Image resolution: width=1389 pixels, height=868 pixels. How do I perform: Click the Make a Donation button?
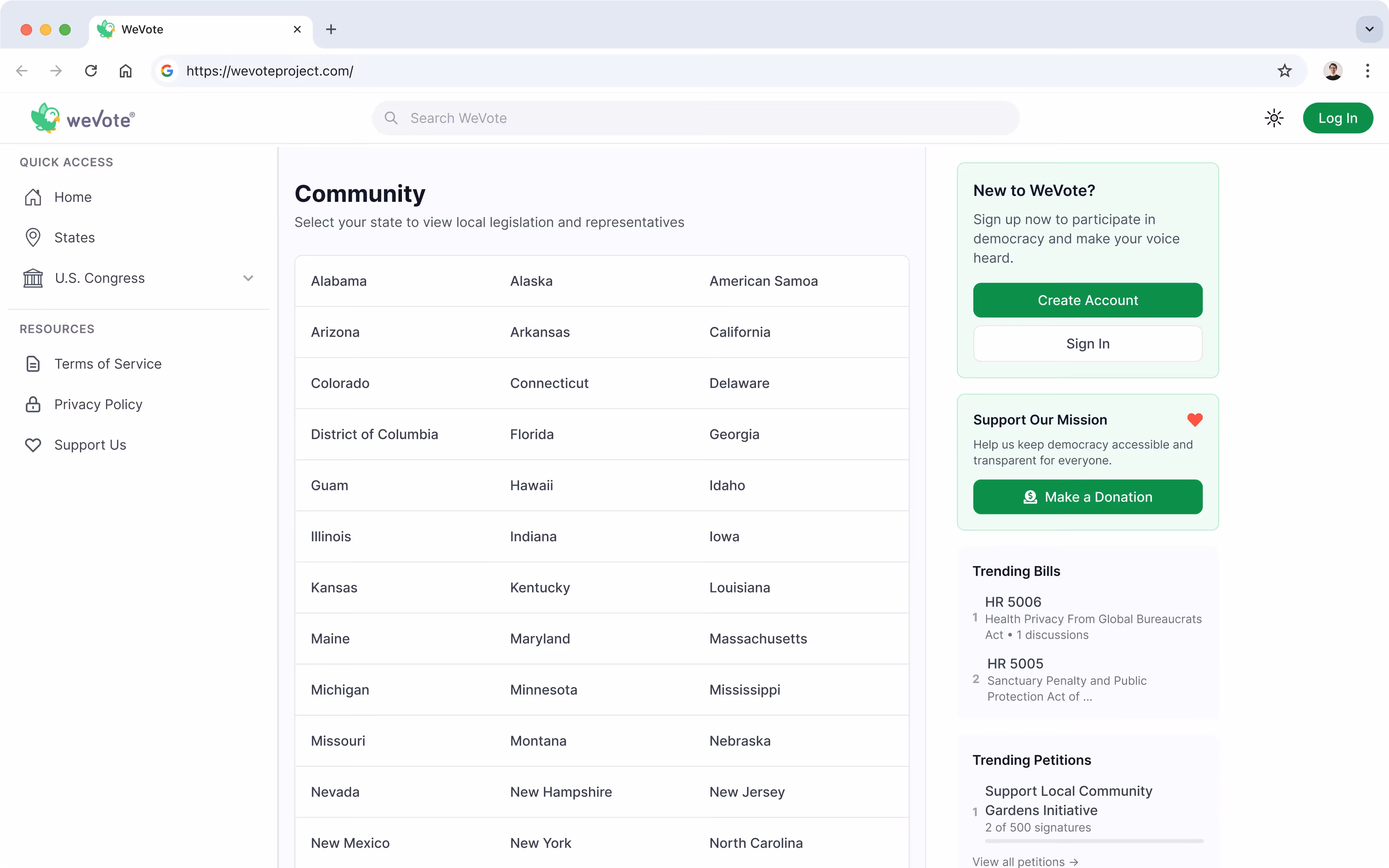click(1088, 497)
